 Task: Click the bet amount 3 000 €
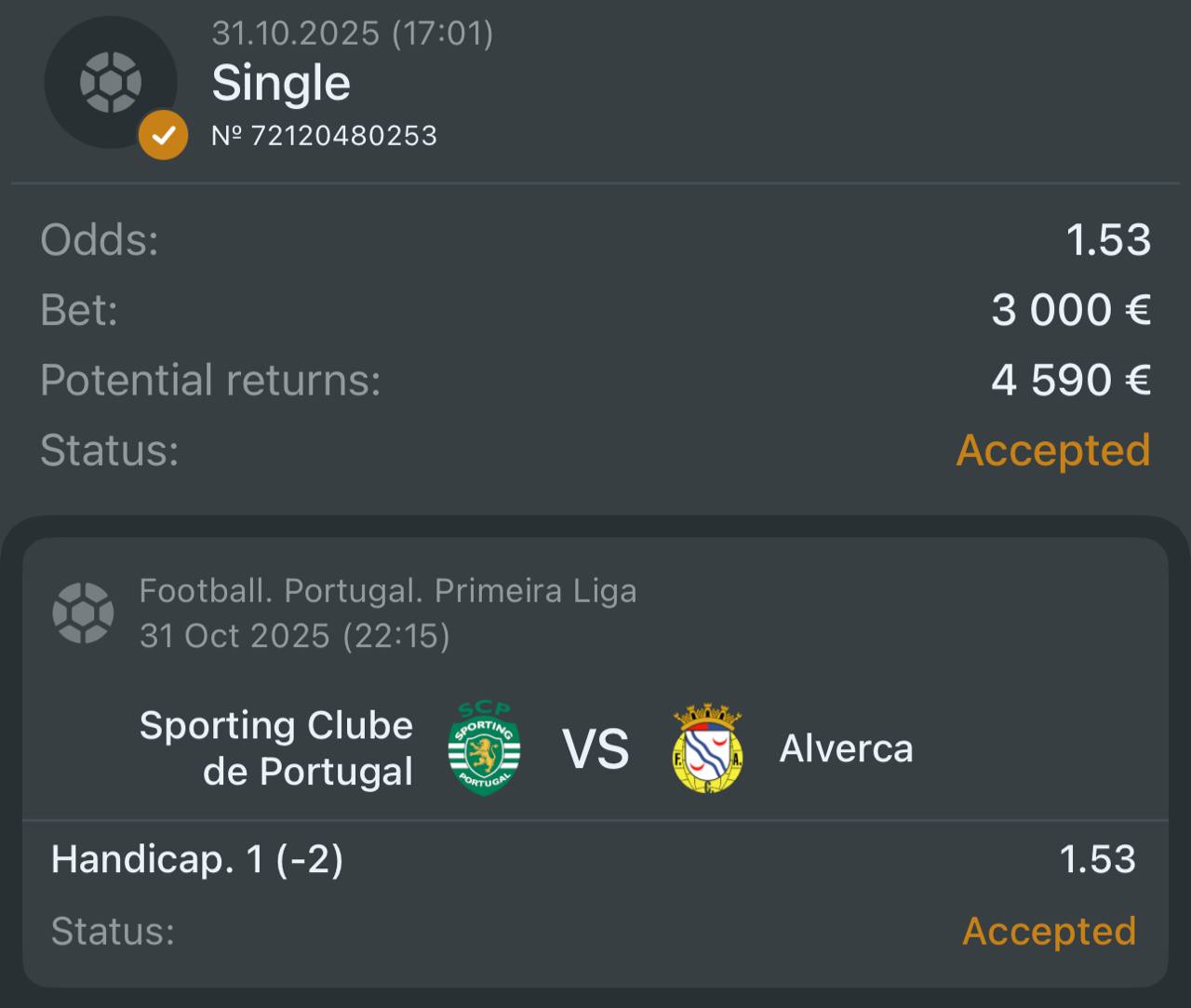1071,310
